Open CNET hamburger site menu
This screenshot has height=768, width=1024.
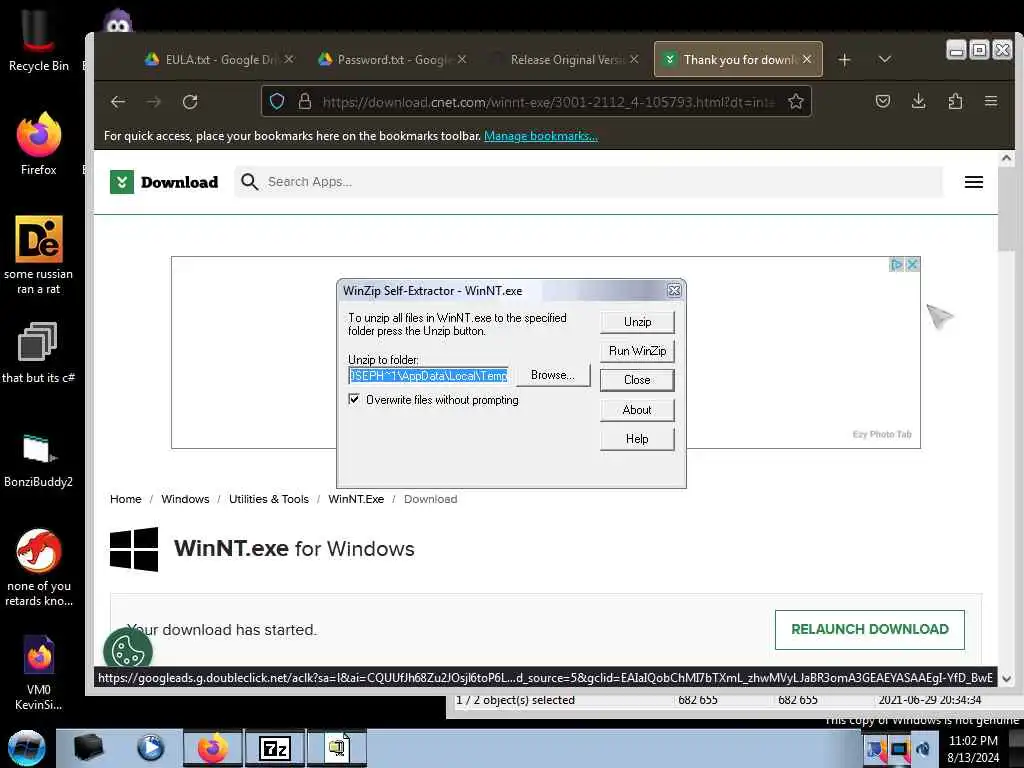974,182
